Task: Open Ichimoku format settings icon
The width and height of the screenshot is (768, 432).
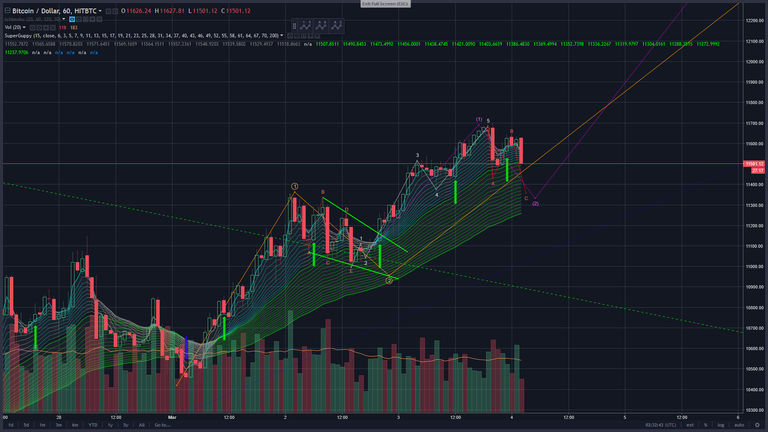Action: 79,19
